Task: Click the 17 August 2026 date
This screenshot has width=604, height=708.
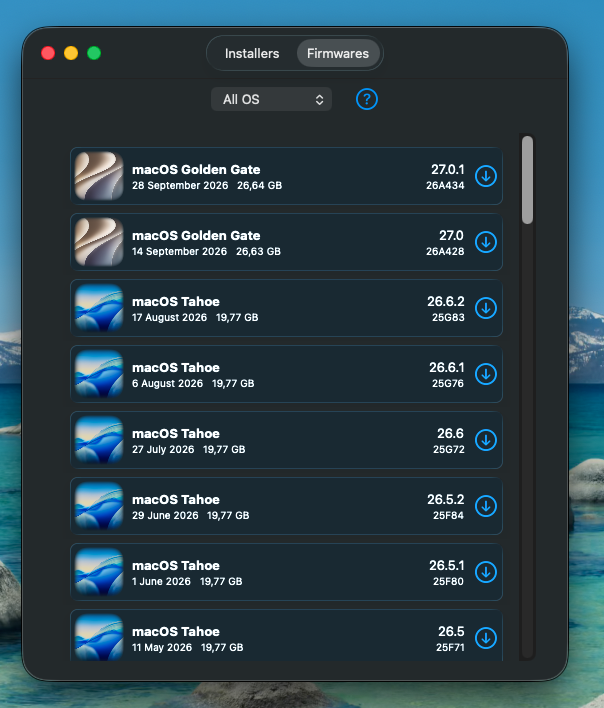Action: 169,317
